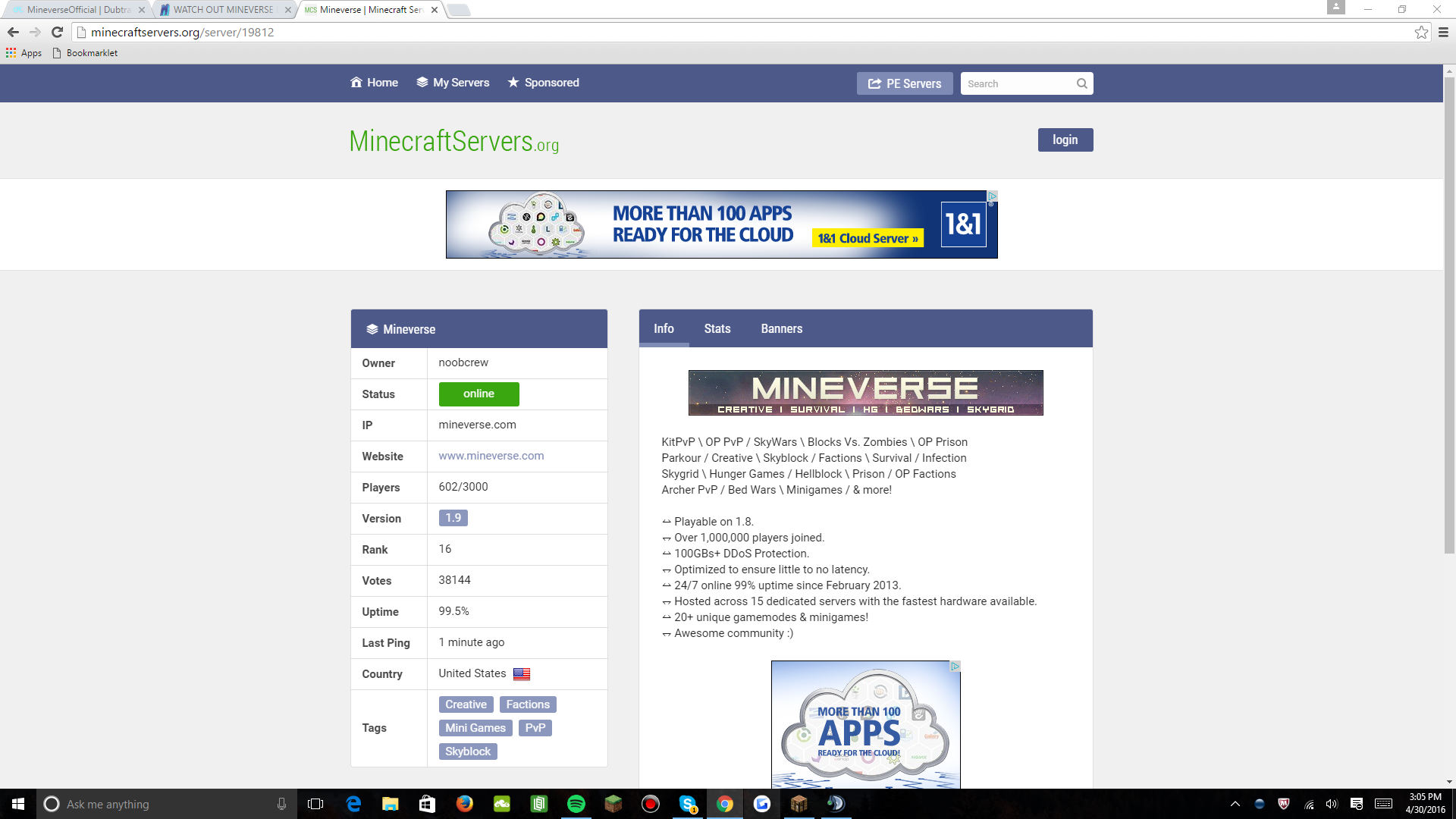Click the Cortana microphone icon
The height and width of the screenshot is (819, 1456).
tap(281, 804)
